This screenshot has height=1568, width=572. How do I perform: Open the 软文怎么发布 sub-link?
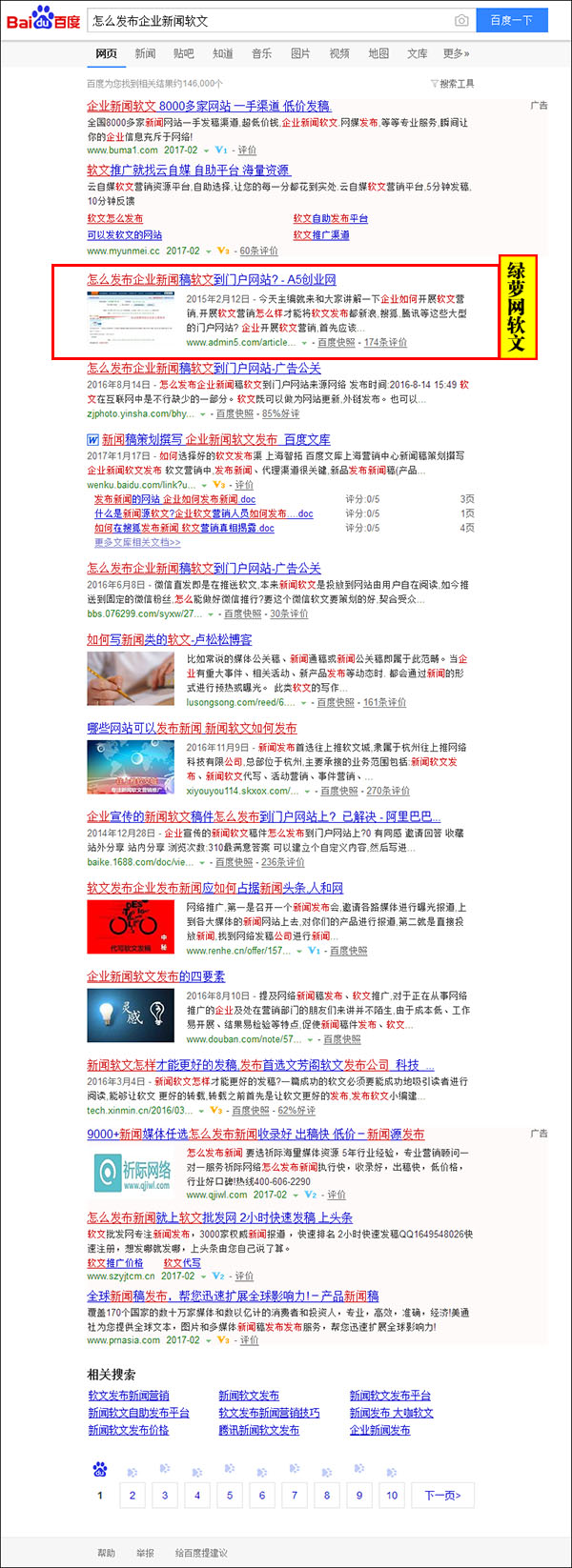point(115,219)
